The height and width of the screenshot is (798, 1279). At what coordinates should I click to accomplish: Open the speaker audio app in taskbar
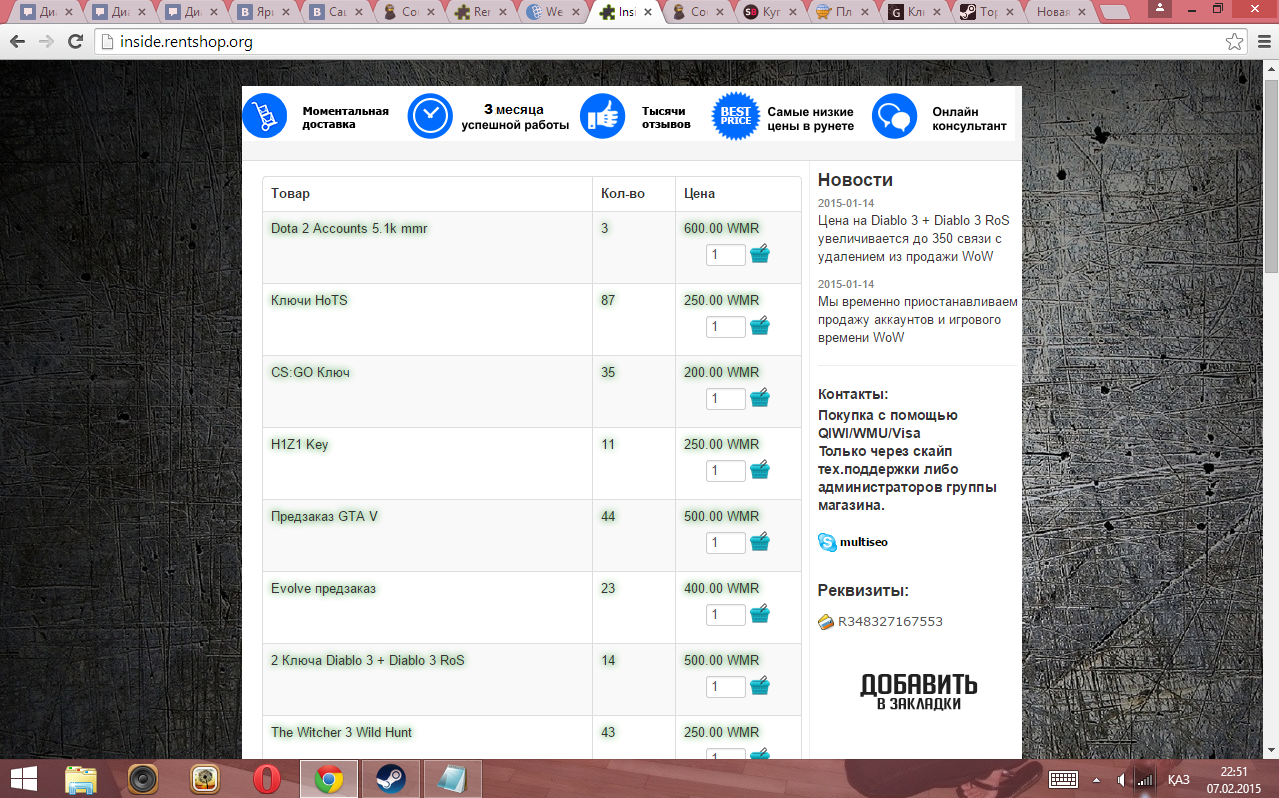[x=143, y=779]
